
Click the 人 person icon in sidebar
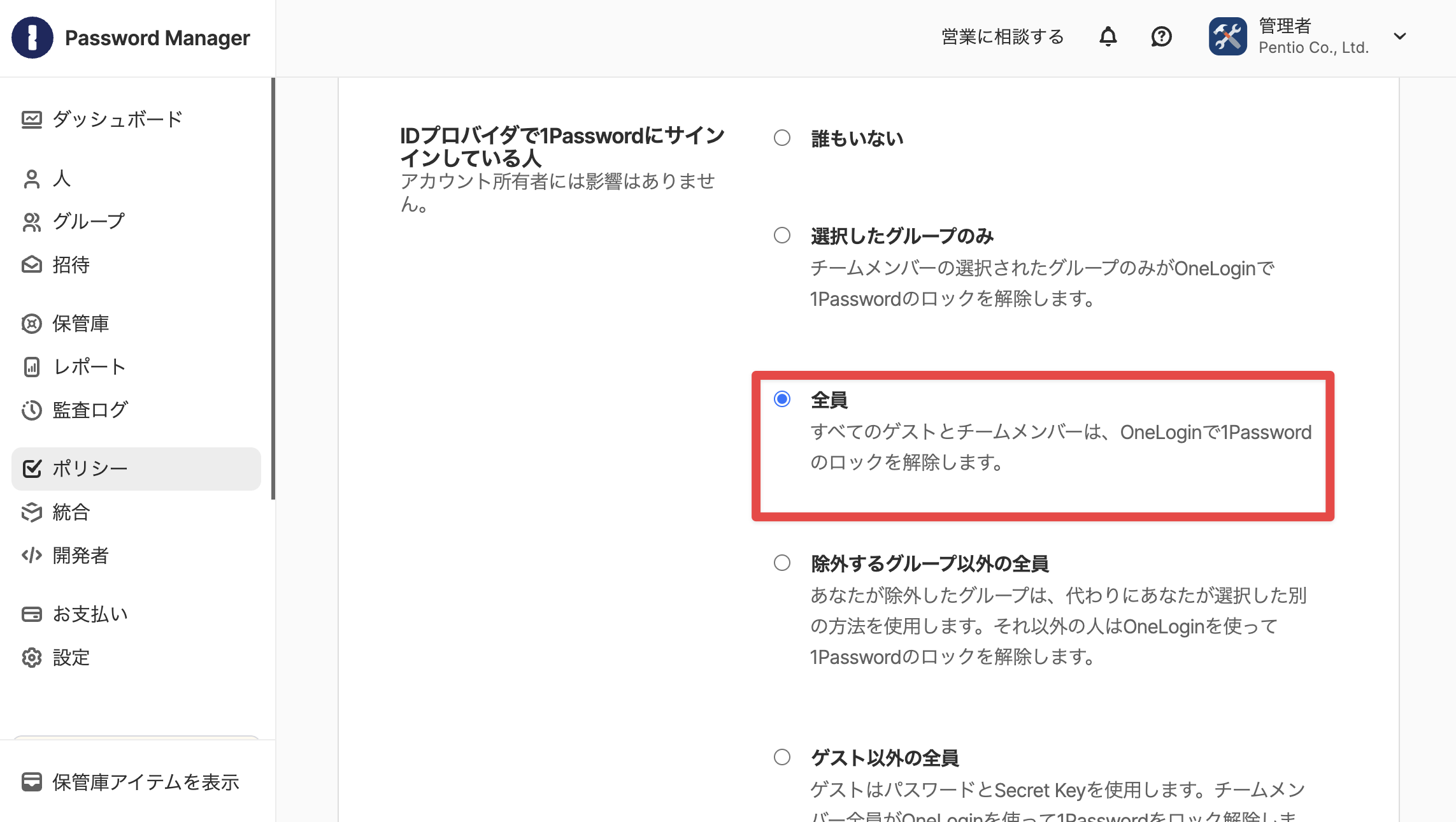(32, 179)
